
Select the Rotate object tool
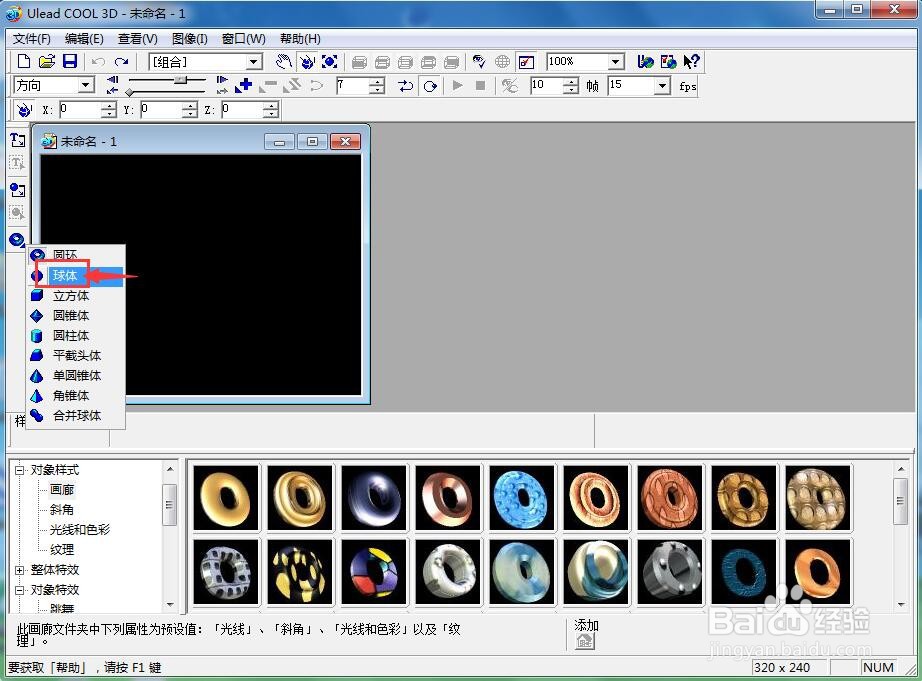(307, 61)
